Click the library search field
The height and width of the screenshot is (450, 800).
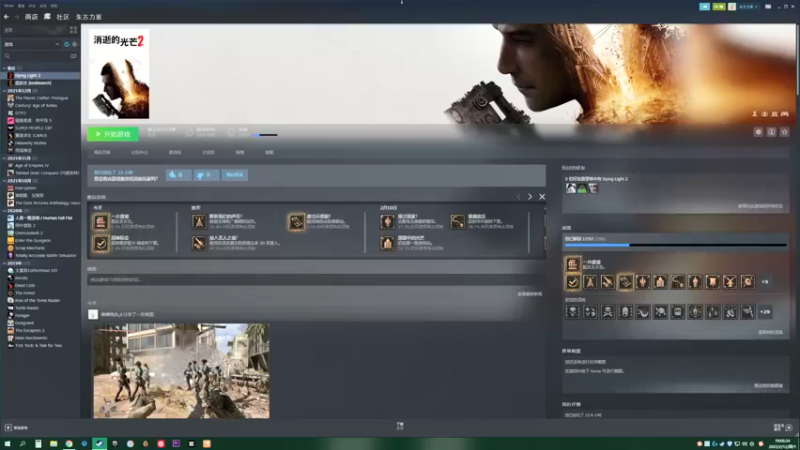point(36,56)
